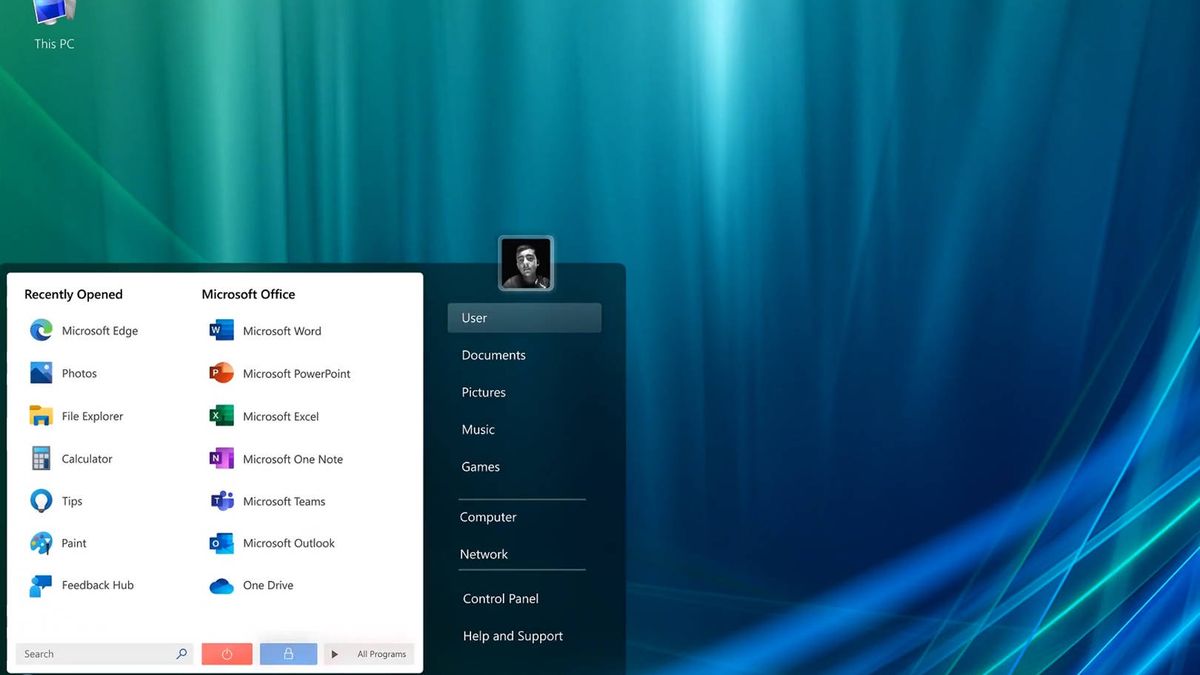Open Documents from the start menu
Viewport: 1200px width, 675px height.
coord(494,355)
